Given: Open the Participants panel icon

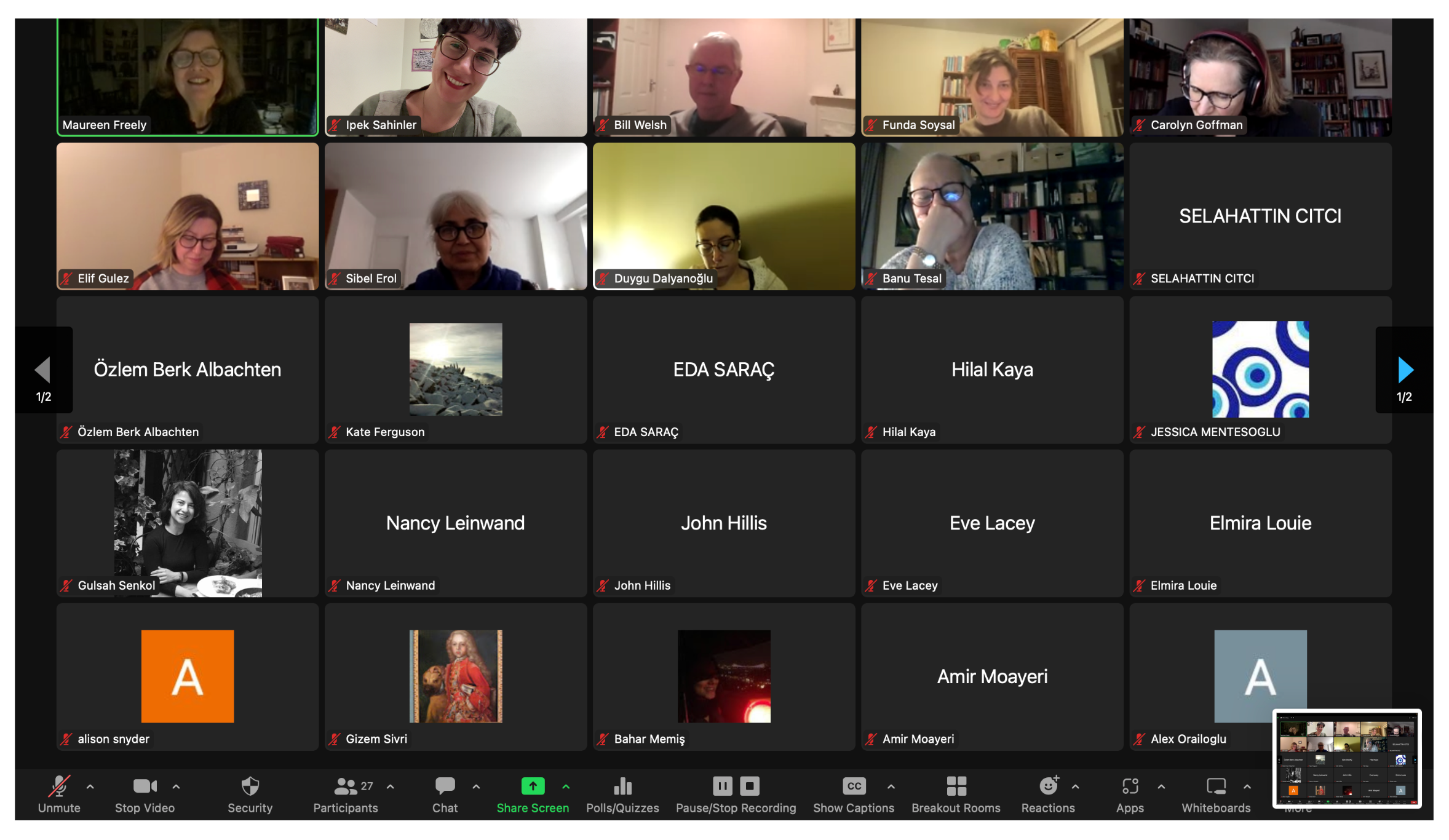Looking at the screenshot, I should pyautogui.click(x=346, y=786).
